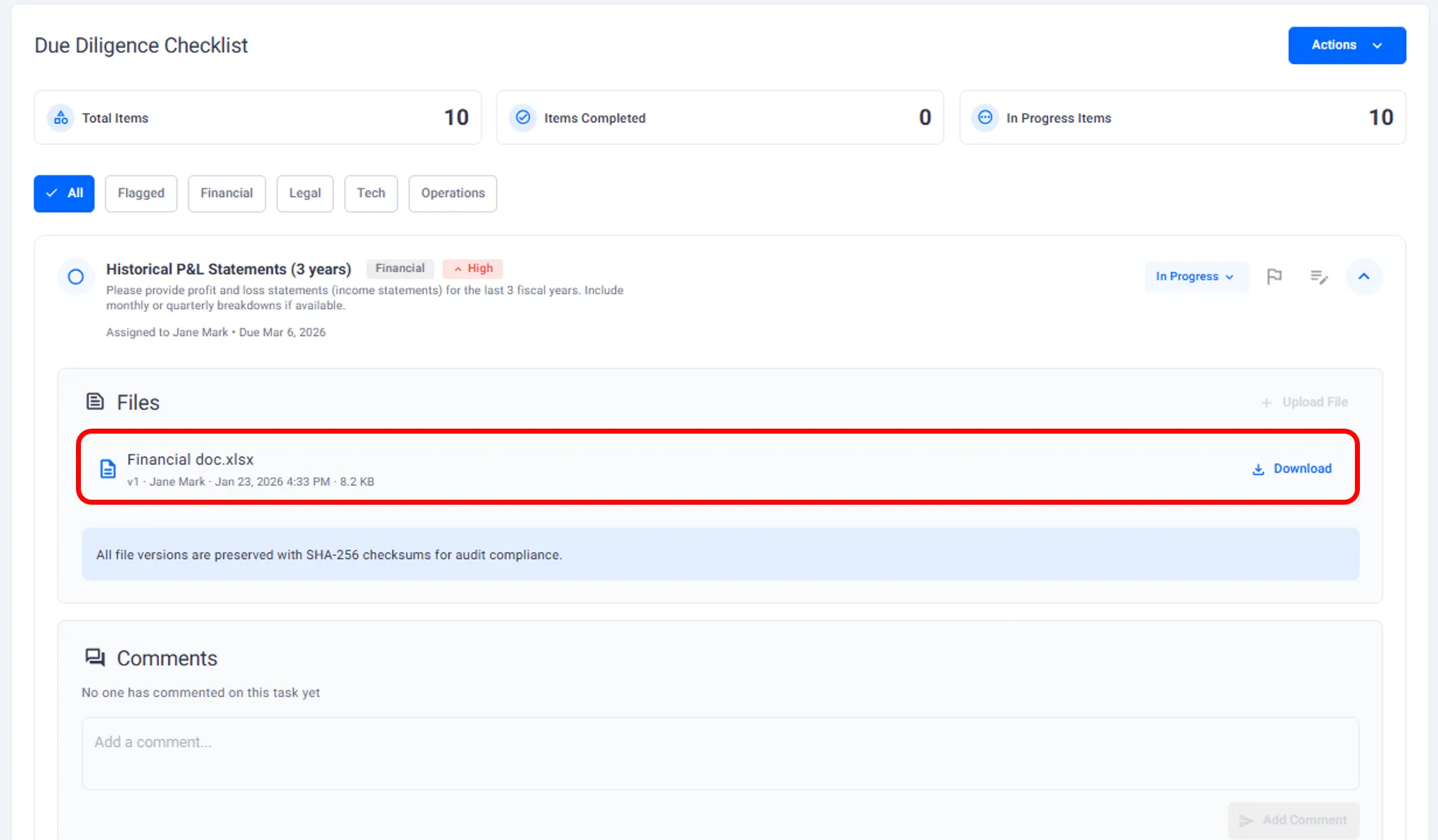1438x840 pixels.
Task: Collapse the Historical P&L Statements item
Action: [x=1363, y=277]
